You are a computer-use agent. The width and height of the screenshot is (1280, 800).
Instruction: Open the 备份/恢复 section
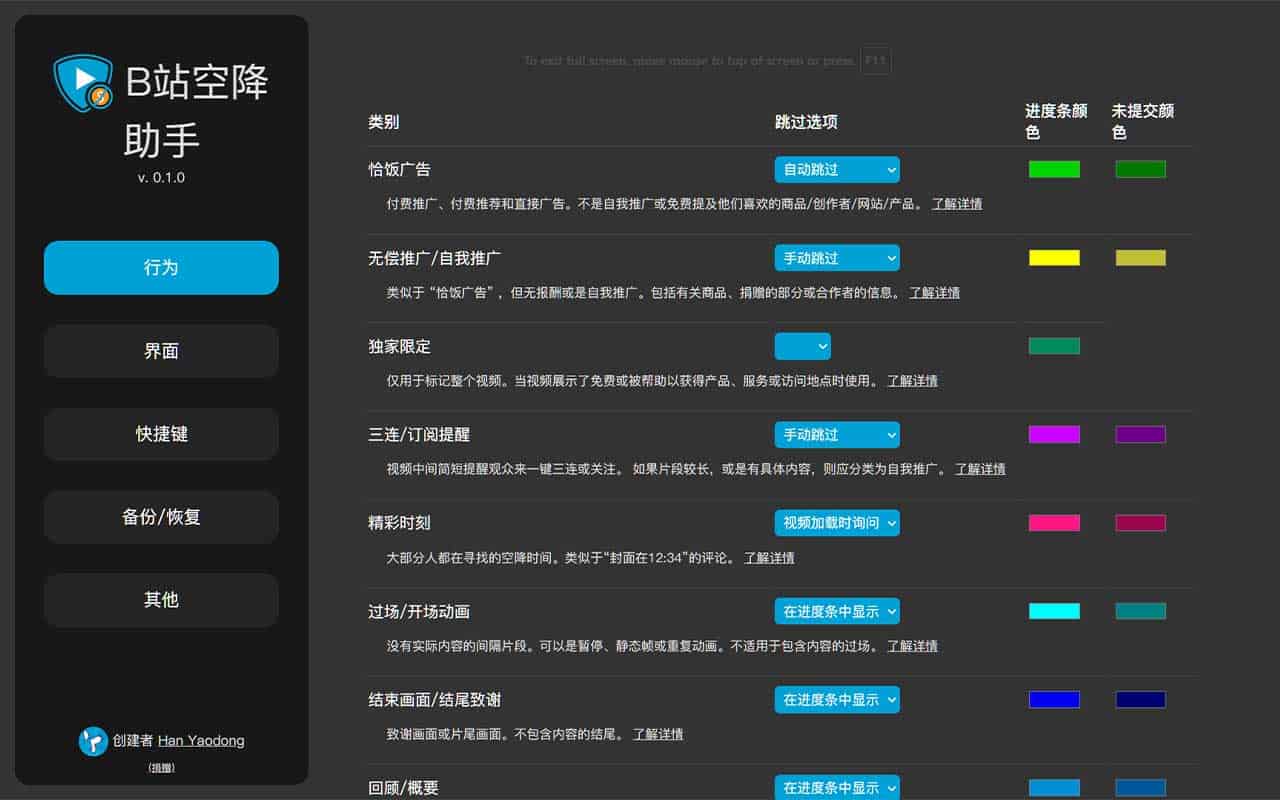click(x=160, y=517)
